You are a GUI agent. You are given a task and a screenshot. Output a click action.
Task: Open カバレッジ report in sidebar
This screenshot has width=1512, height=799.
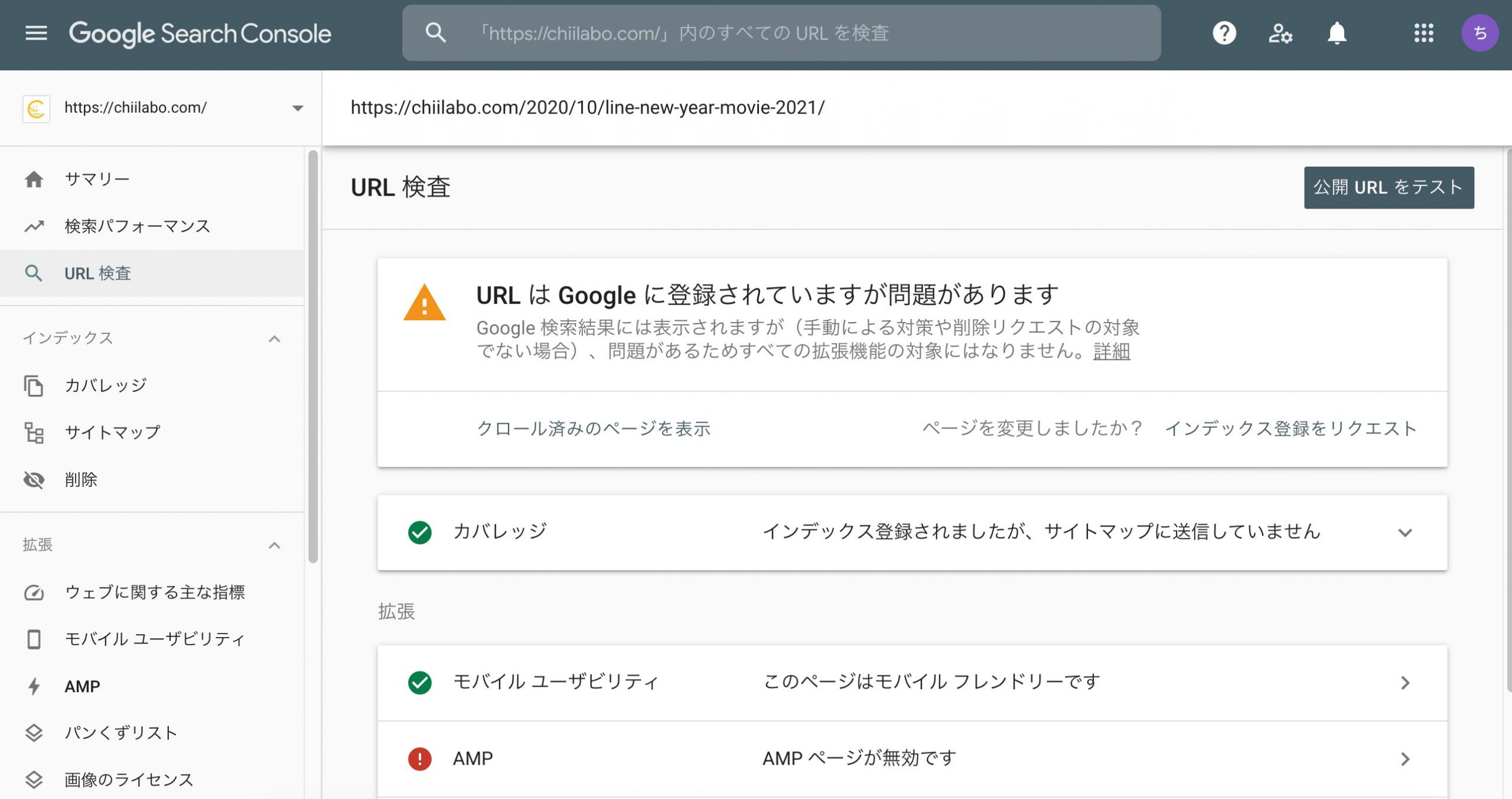click(152, 385)
